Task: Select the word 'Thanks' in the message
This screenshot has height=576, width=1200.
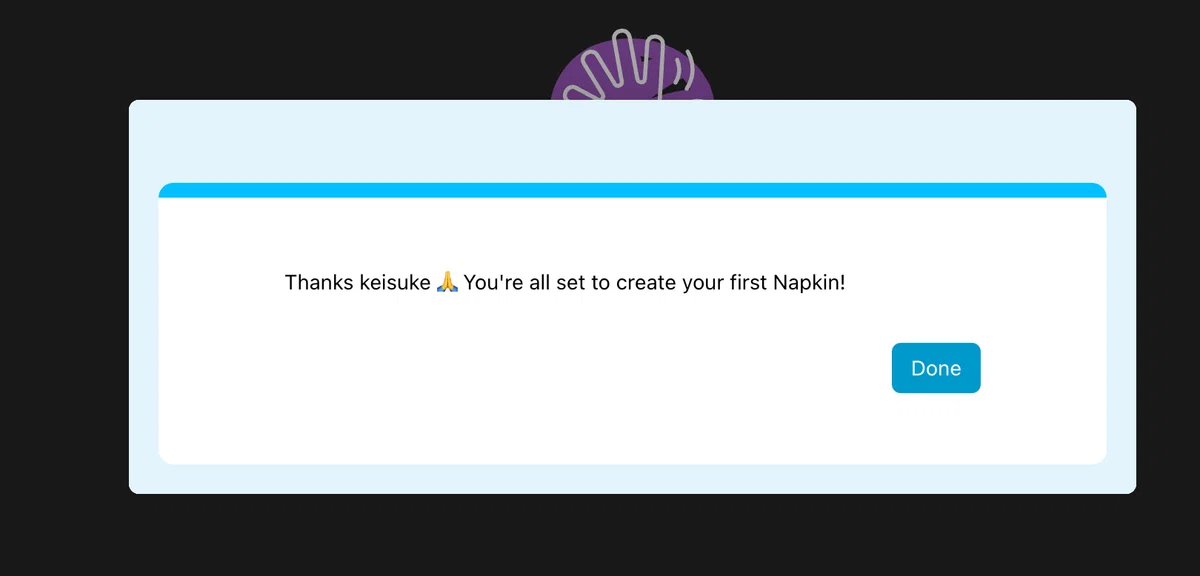Action: click(319, 282)
